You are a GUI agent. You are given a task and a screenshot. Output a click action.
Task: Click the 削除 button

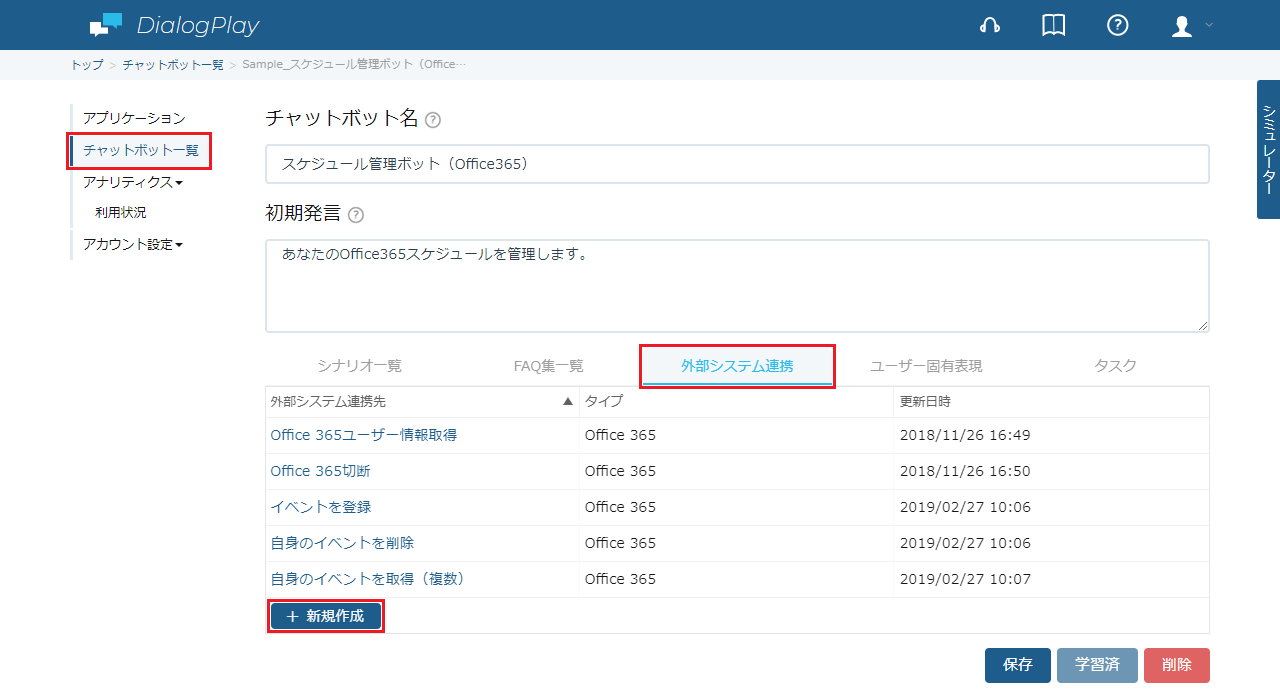tap(1177, 665)
